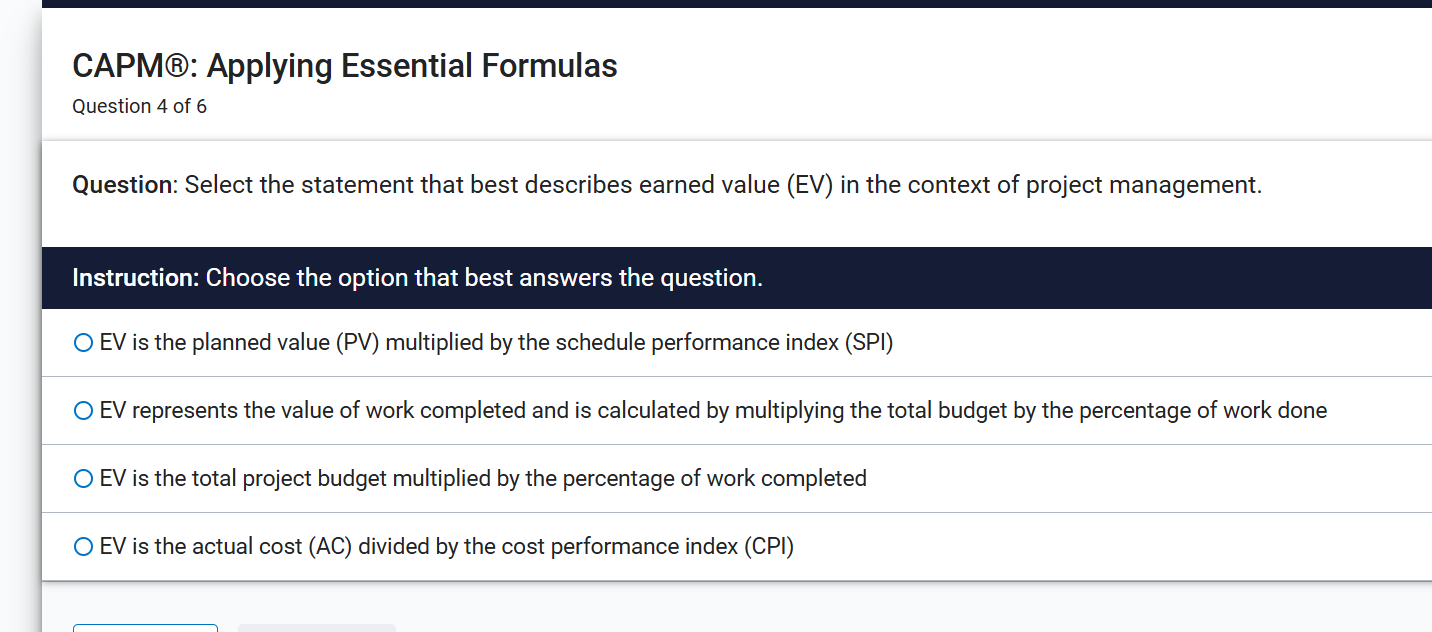The width and height of the screenshot is (1432, 632).
Task: Choose the option mentioning total budget times percentage of work done
Action: click(x=711, y=410)
